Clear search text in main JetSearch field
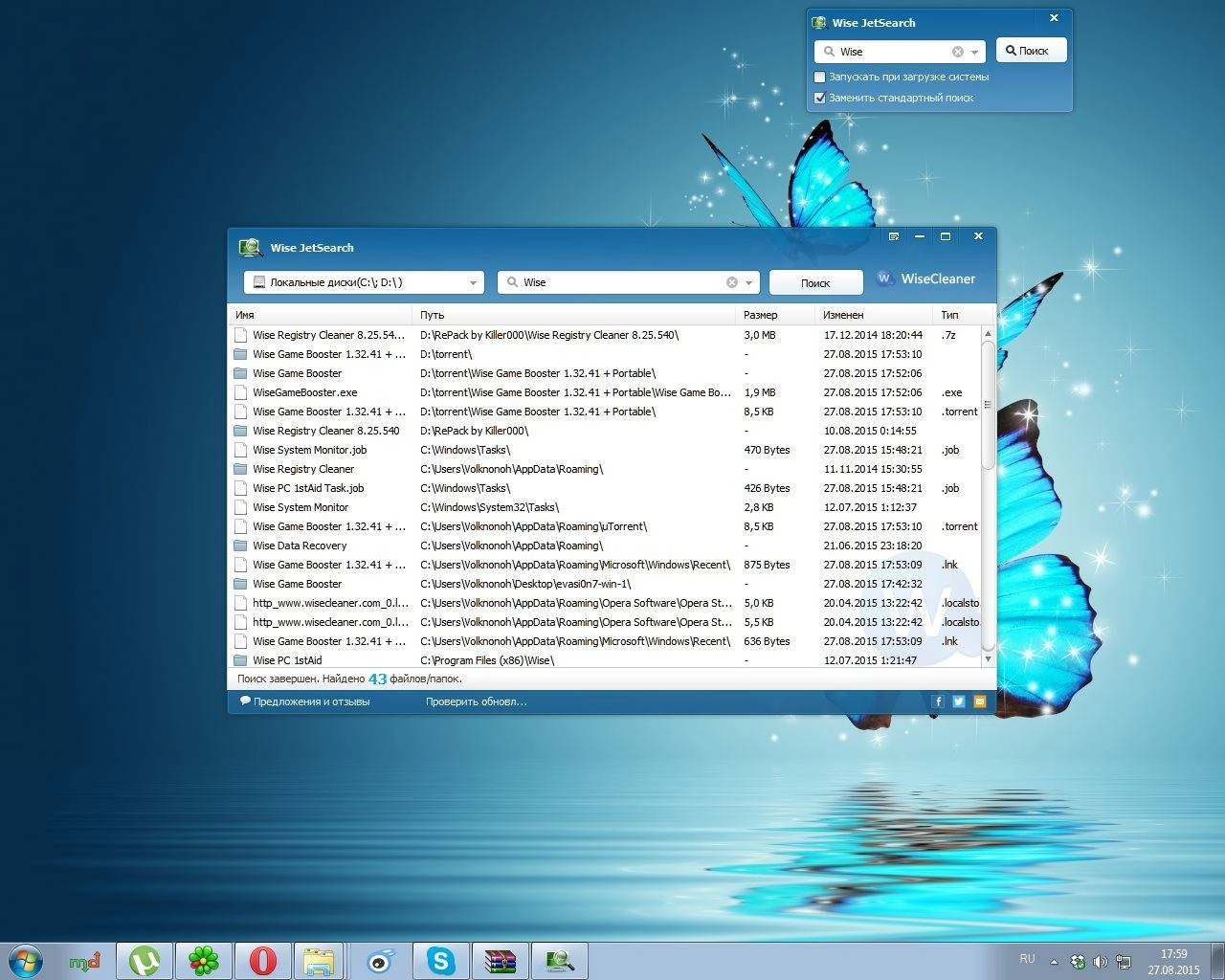The width and height of the screenshot is (1225, 980). tap(732, 282)
